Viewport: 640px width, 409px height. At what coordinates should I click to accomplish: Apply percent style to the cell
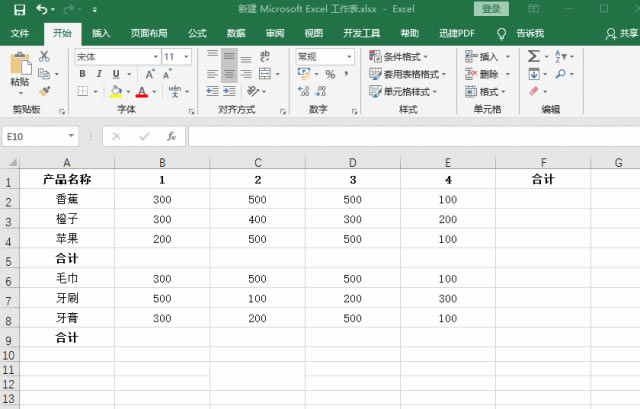[330, 75]
